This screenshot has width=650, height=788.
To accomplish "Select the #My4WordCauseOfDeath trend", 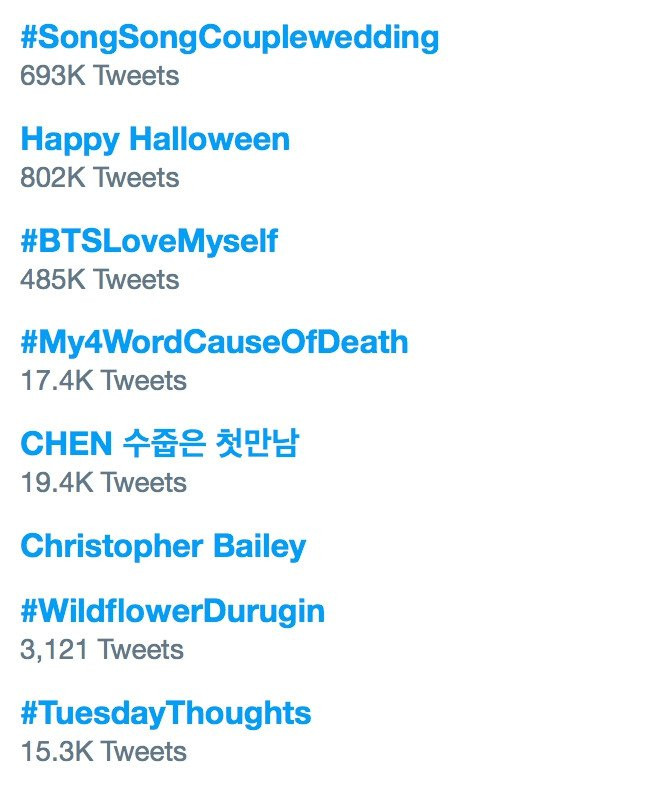I will pos(214,342).
